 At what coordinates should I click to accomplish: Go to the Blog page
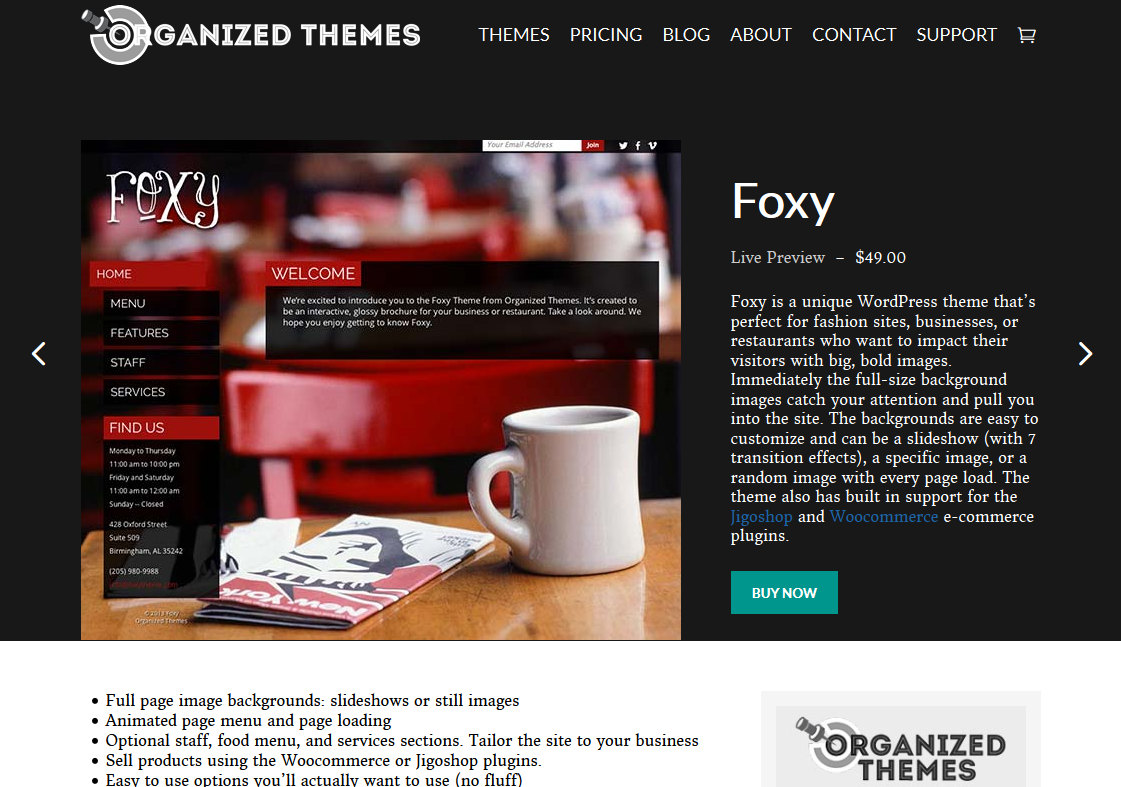click(686, 34)
